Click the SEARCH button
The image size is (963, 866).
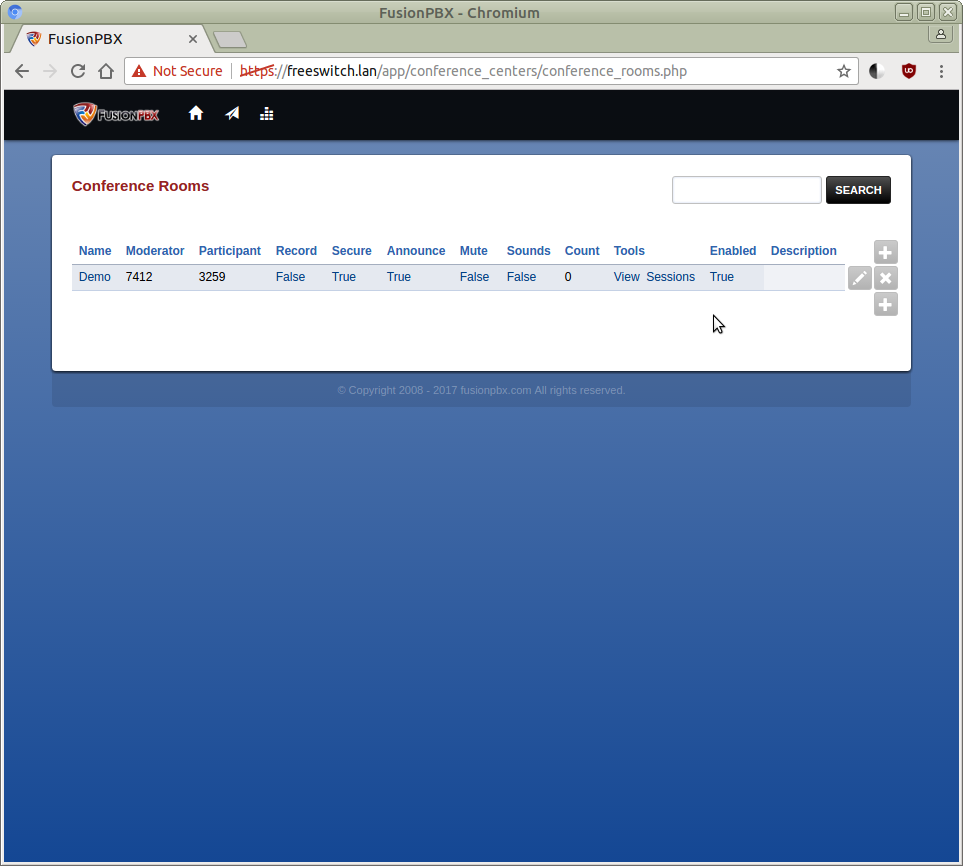[857, 190]
